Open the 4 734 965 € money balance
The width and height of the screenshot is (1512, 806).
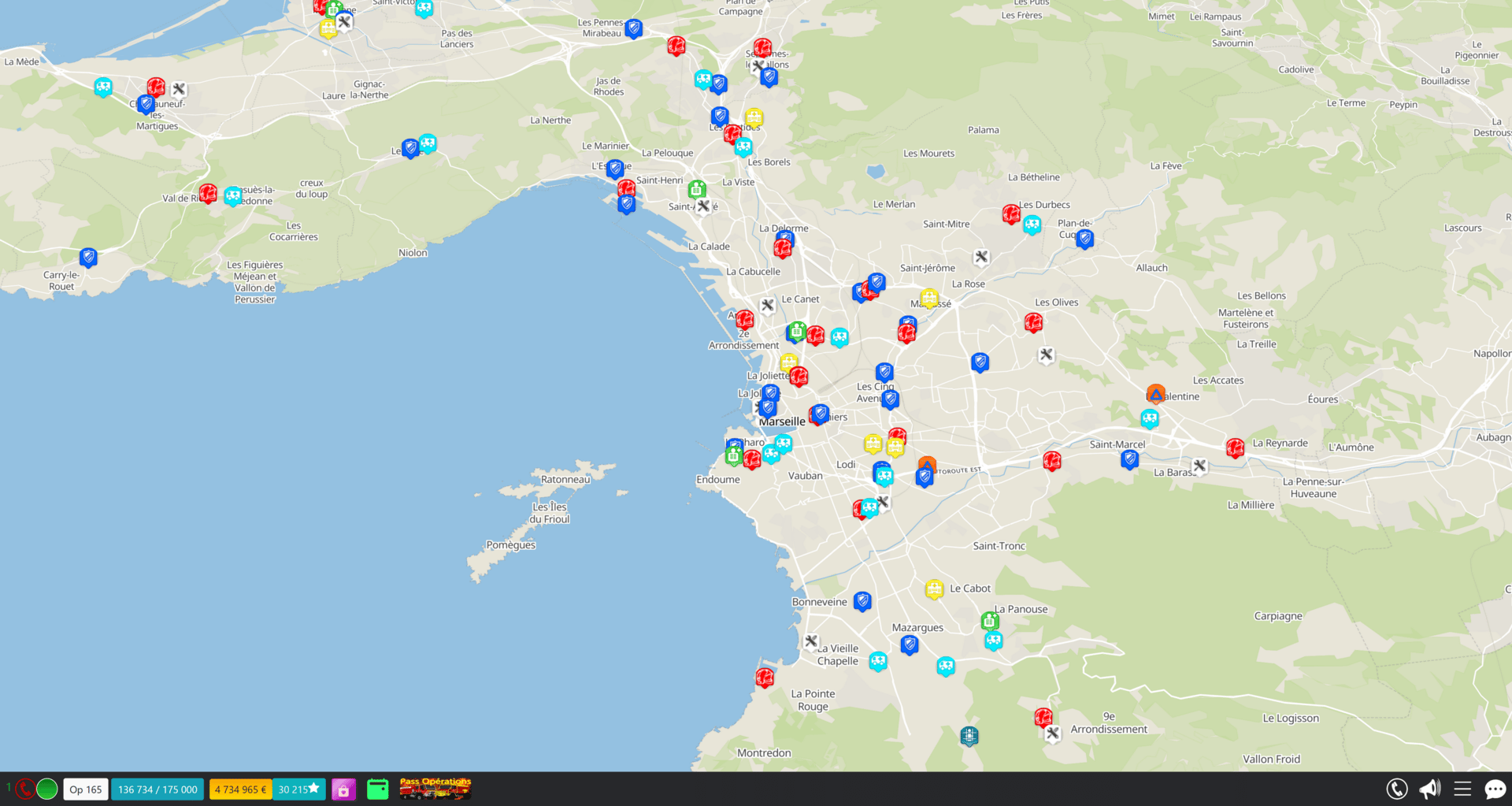[x=240, y=789]
